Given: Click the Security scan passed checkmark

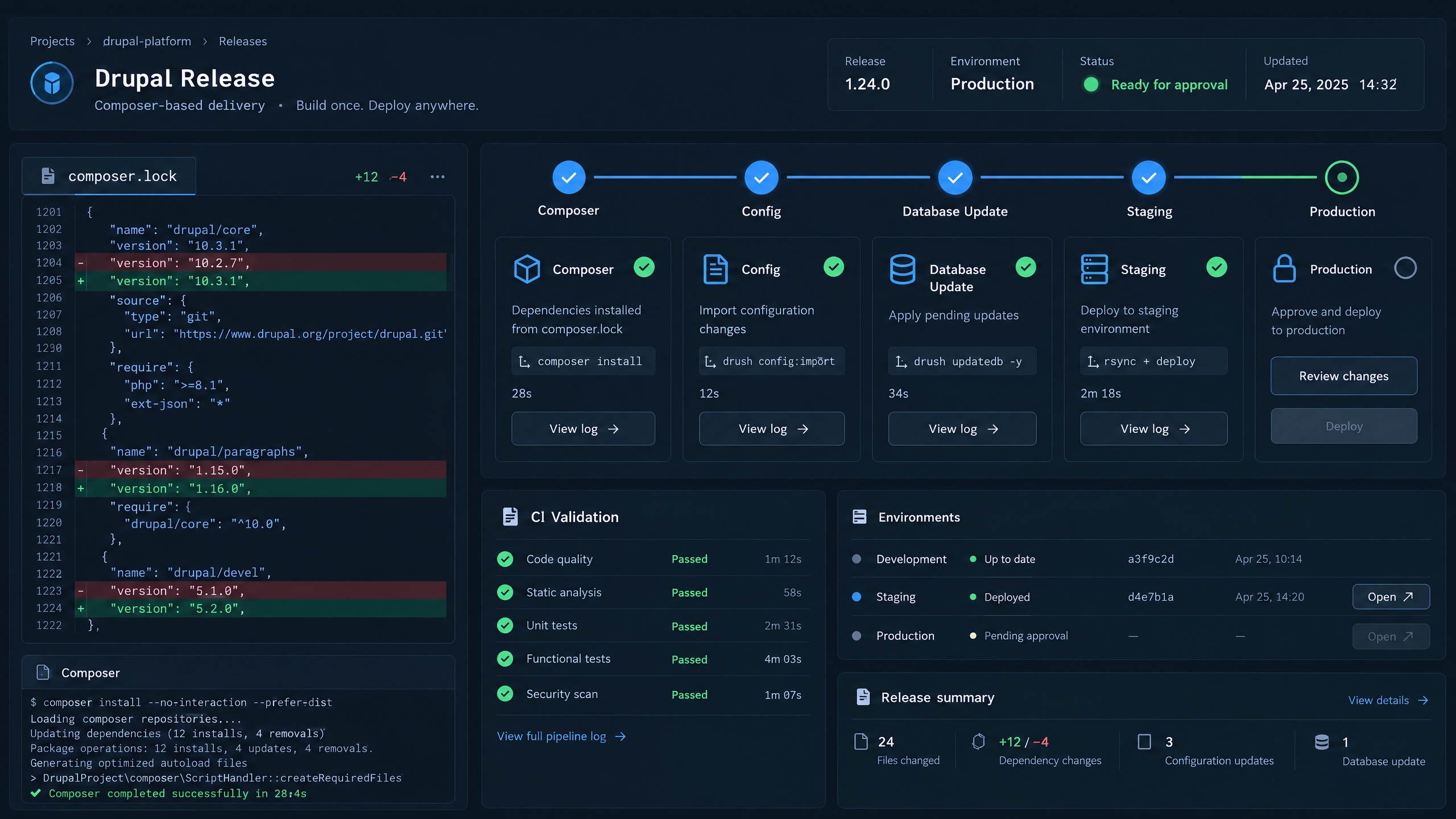Looking at the screenshot, I should click(505, 694).
